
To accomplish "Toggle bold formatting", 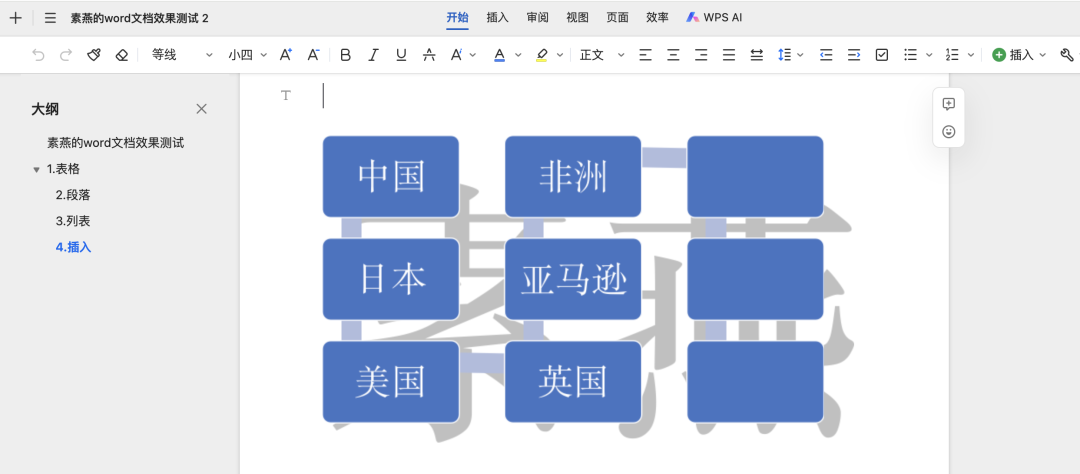I will click(x=346, y=55).
